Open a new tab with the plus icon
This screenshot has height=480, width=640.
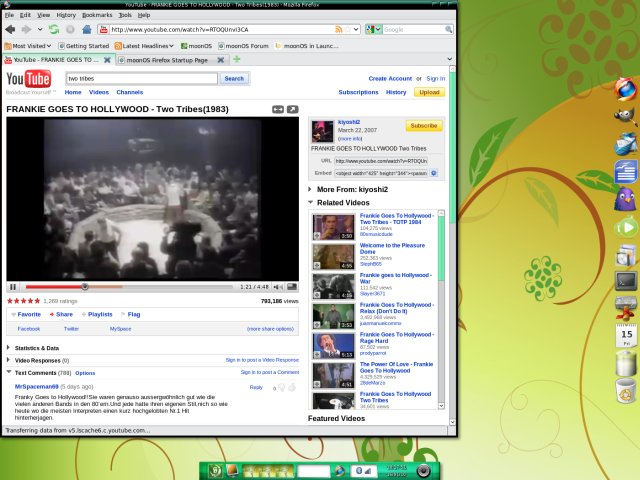[236, 60]
